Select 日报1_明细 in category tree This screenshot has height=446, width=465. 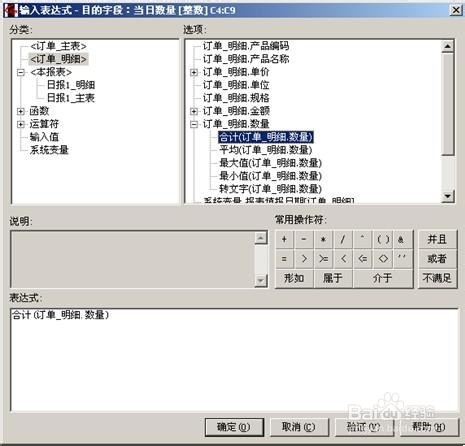tap(71, 85)
